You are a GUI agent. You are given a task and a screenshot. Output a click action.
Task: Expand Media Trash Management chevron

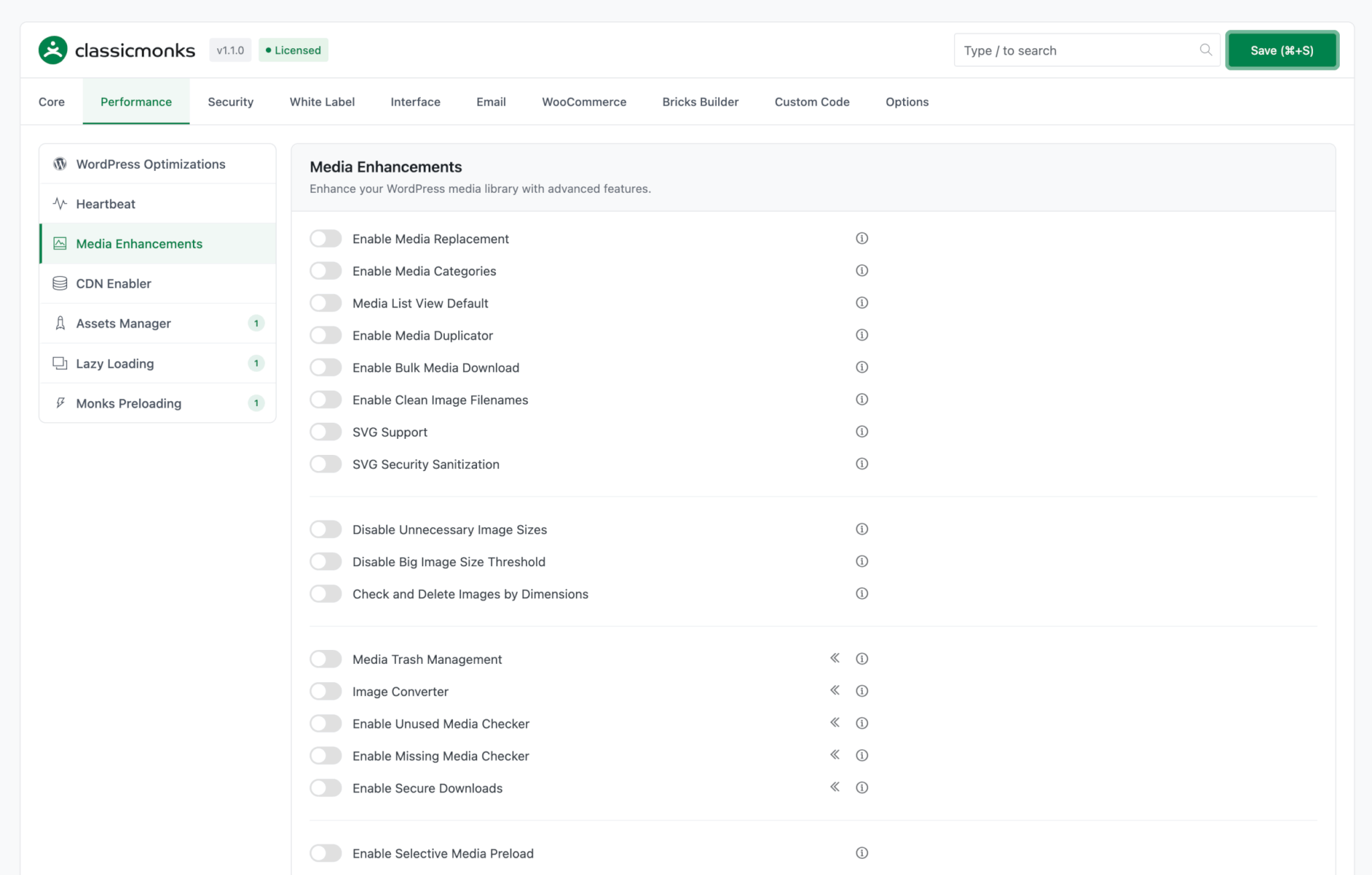(835, 659)
